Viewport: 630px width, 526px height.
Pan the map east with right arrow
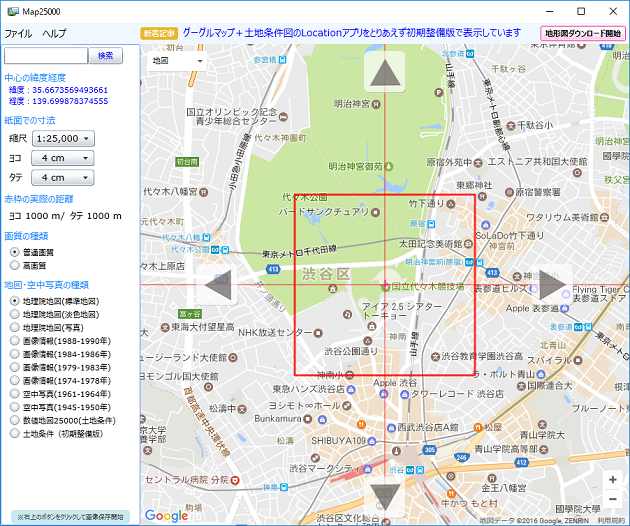(552, 285)
